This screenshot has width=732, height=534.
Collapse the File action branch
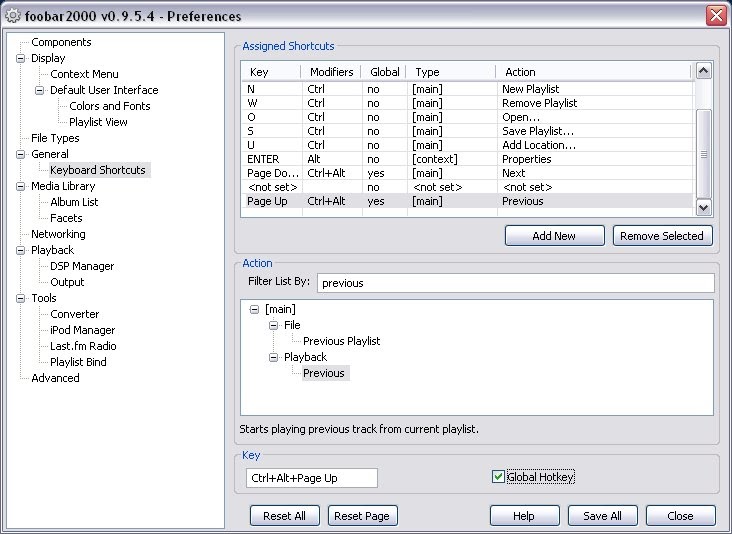pos(274,325)
